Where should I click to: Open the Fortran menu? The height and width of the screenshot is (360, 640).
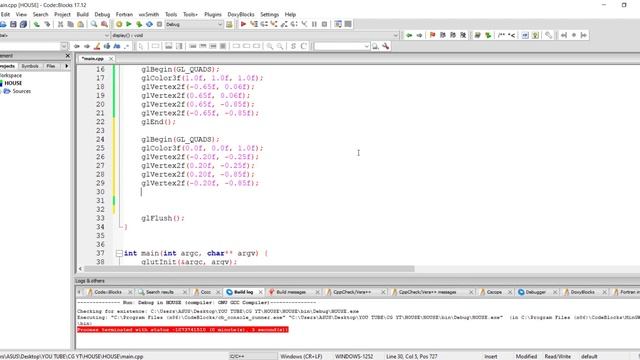point(124,14)
